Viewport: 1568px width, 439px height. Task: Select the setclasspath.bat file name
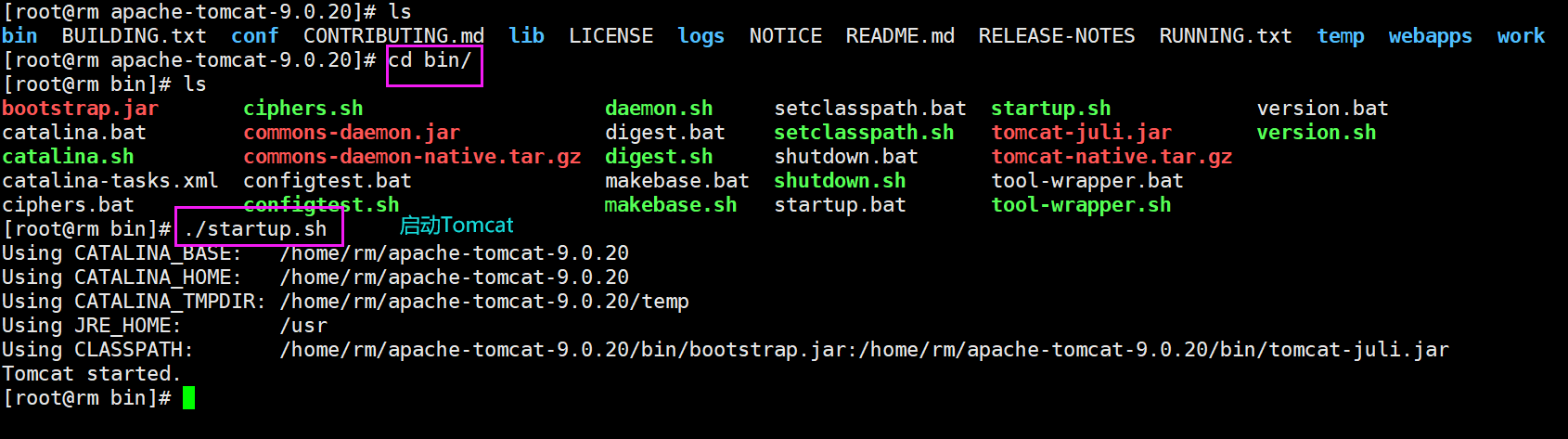870,109
